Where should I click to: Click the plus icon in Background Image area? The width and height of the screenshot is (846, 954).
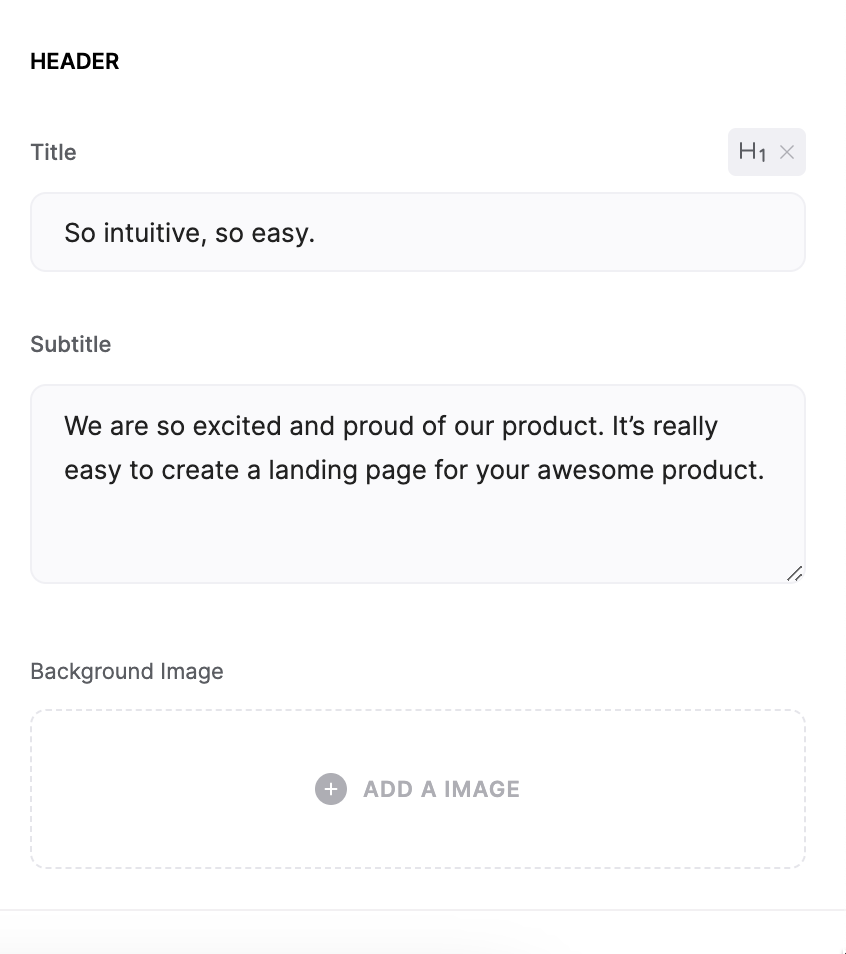330,788
